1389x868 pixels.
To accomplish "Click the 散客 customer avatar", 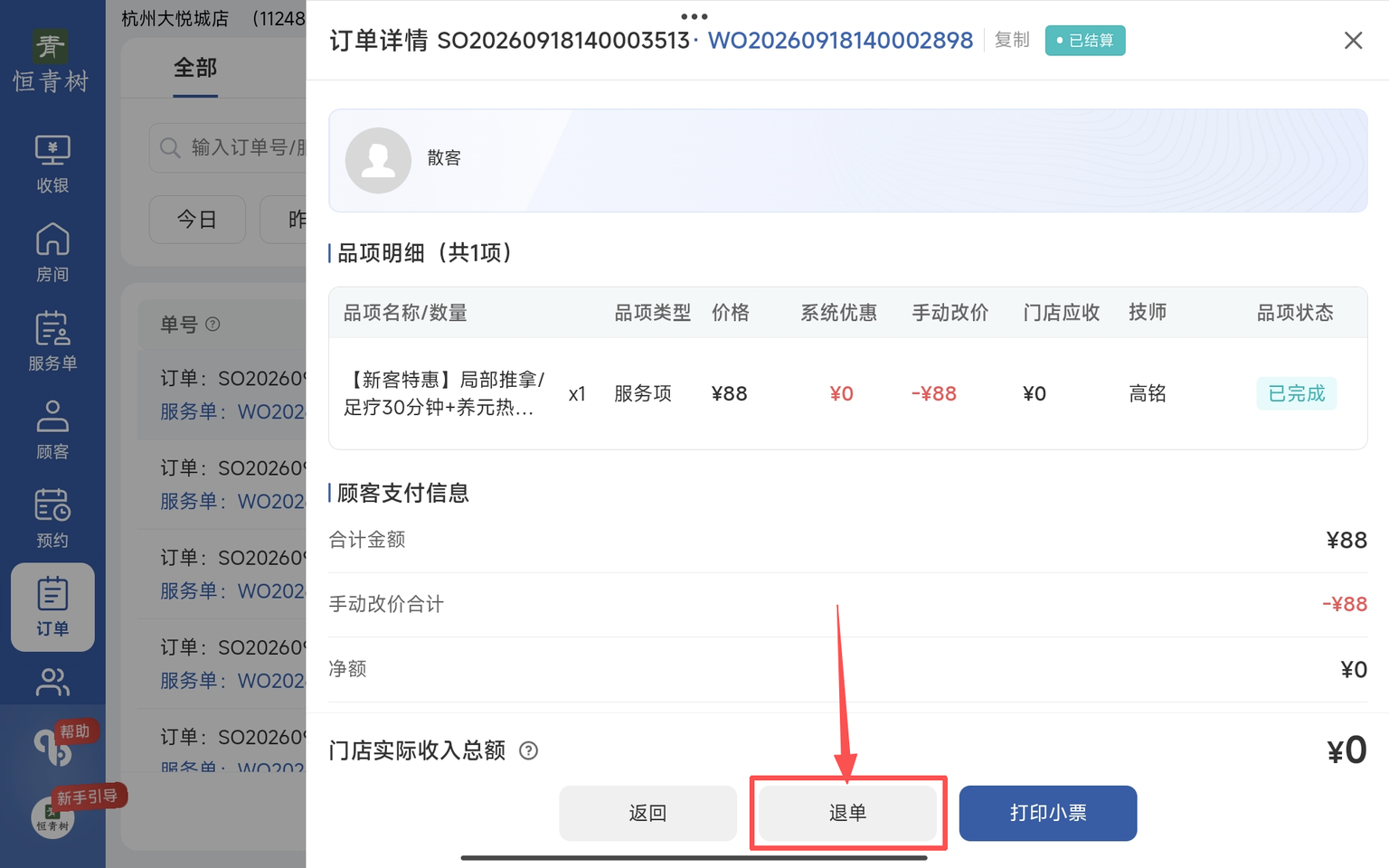I will coord(378,160).
